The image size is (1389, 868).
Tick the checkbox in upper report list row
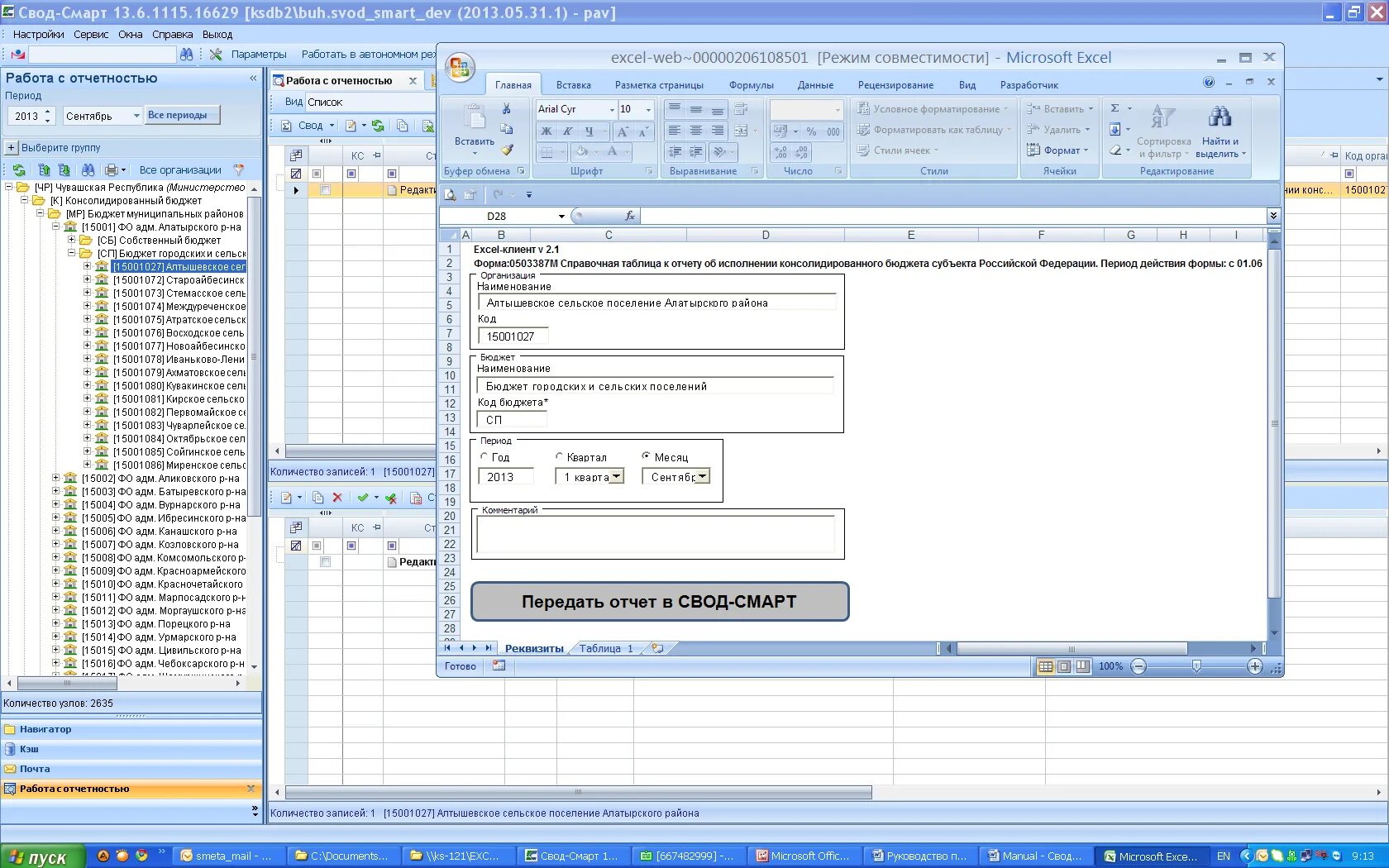[x=326, y=190]
